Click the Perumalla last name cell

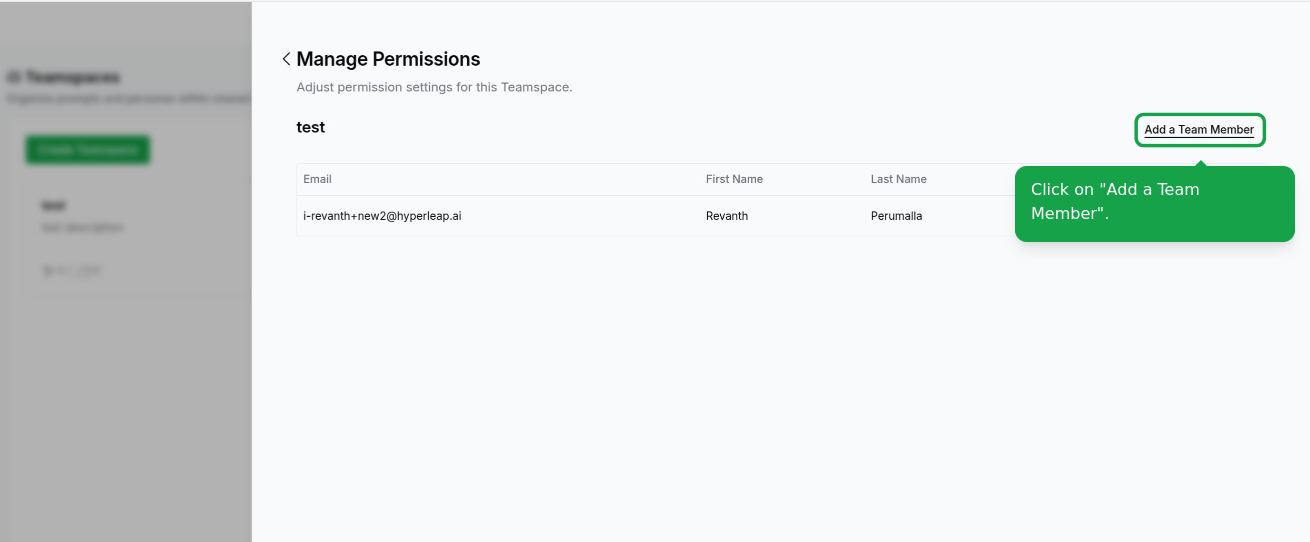tap(896, 216)
